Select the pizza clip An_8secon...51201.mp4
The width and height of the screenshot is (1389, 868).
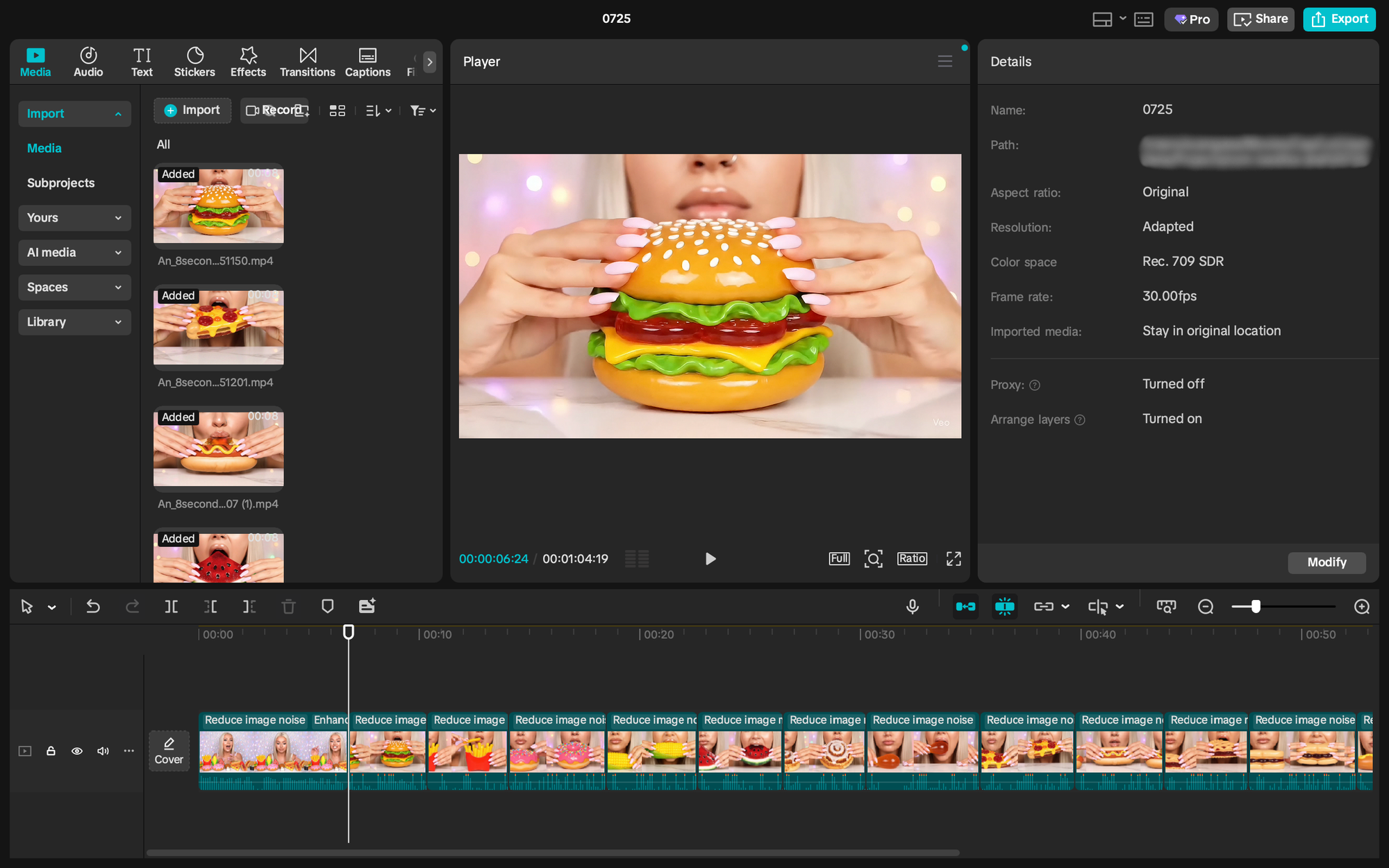pyautogui.click(x=218, y=327)
